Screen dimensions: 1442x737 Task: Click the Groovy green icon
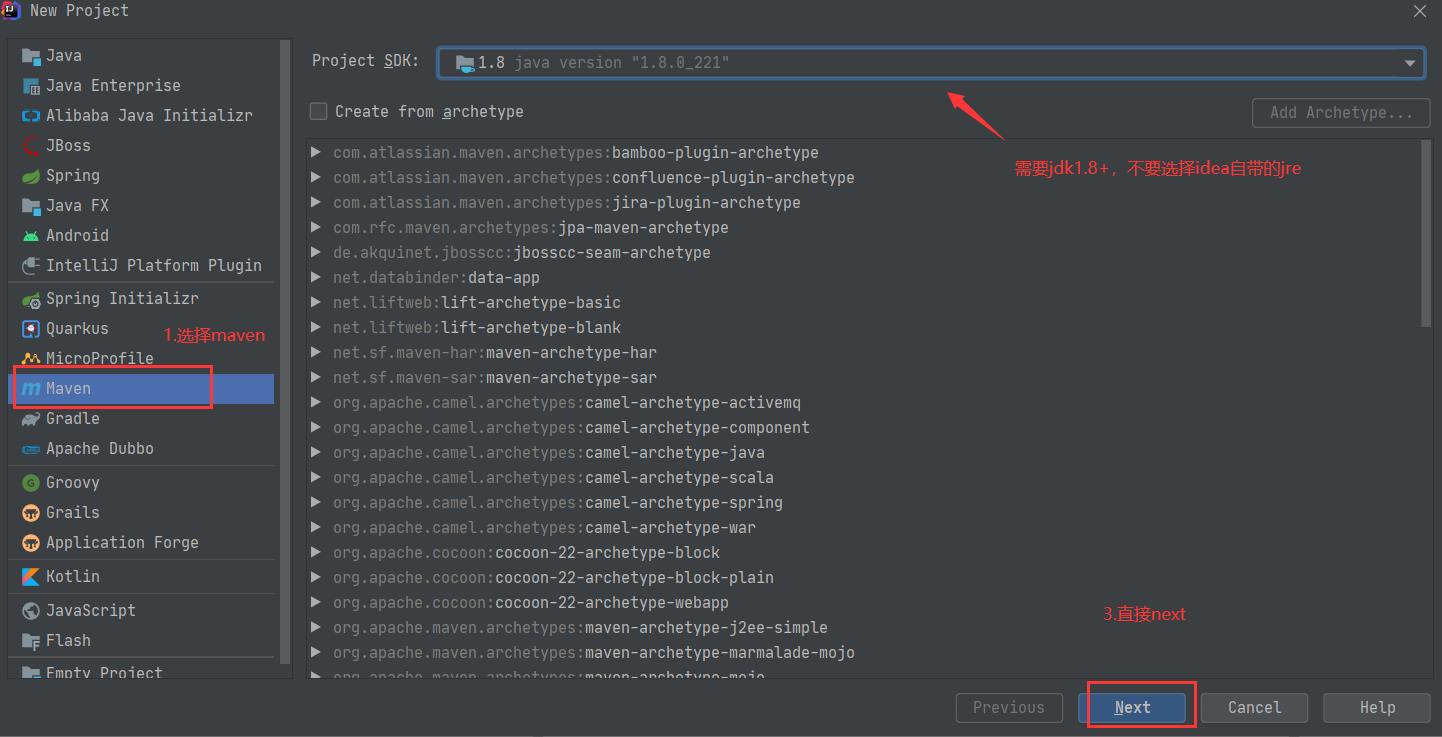pyautogui.click(x=30, y=483)
